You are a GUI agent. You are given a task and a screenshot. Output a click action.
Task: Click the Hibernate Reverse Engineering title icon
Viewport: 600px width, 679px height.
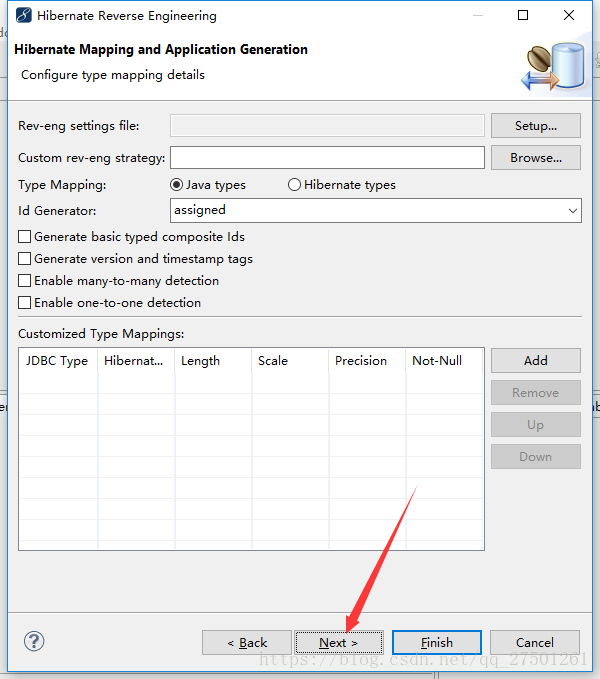point(24,15)
